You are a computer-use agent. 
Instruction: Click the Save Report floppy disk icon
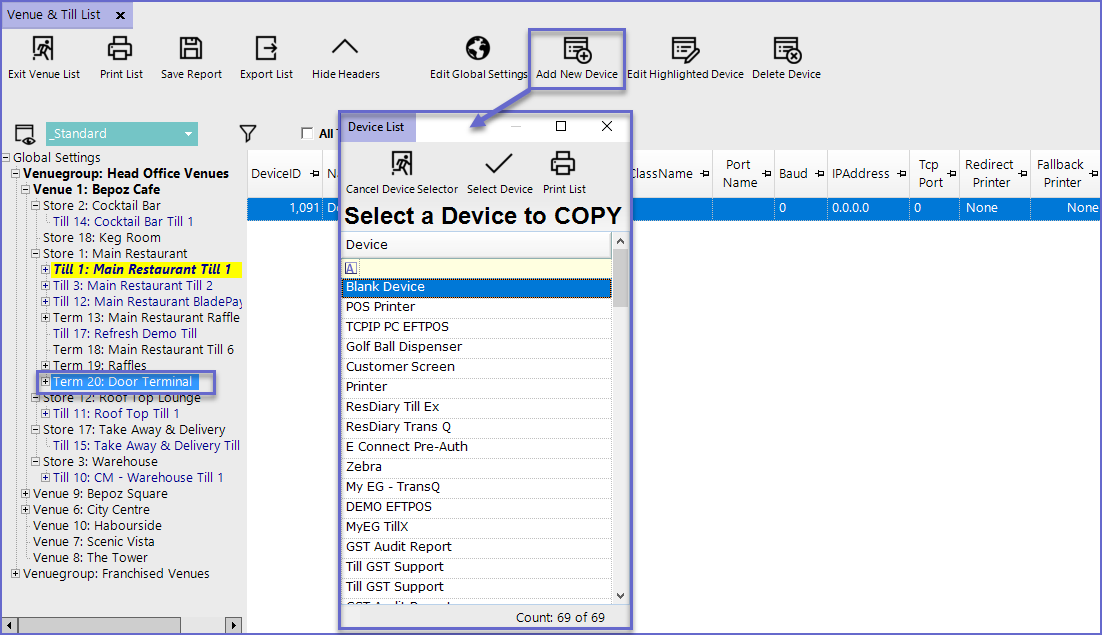click(x=191, y=49)
